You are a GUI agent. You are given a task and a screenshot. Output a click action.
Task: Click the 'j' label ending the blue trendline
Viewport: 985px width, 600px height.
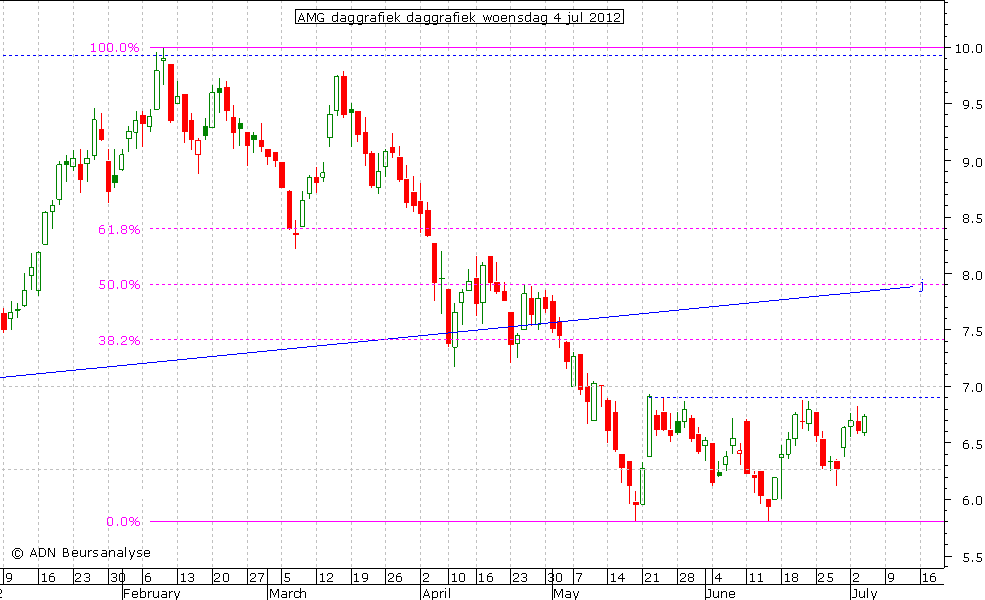point(922,285)
